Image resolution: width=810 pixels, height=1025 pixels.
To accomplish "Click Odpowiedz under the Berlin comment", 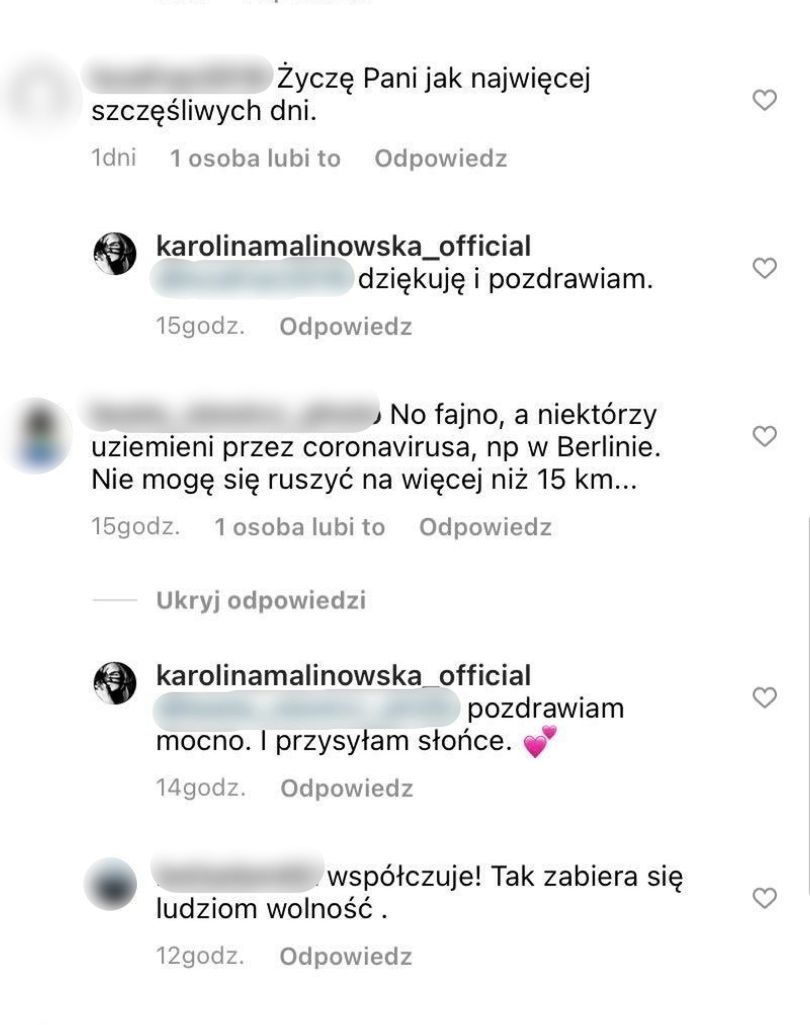I will pyautogui.click(x=486, y=528).
